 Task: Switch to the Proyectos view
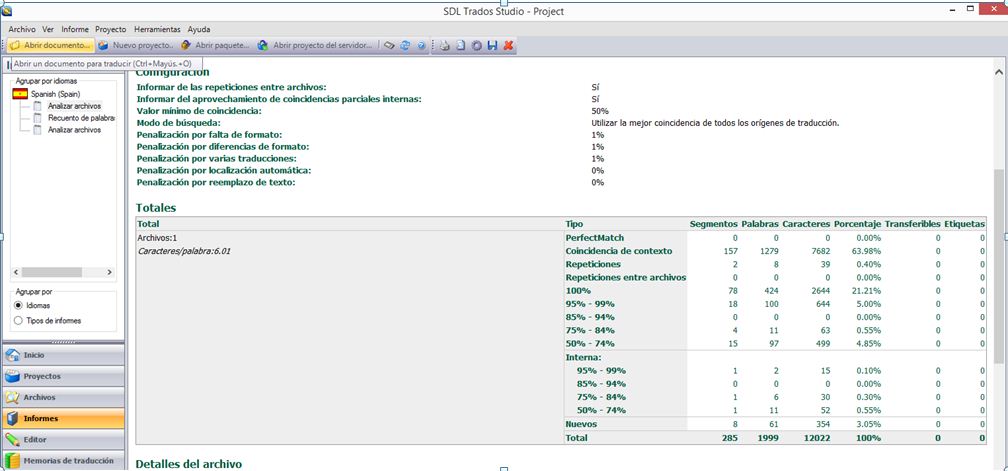pos(63,376)
